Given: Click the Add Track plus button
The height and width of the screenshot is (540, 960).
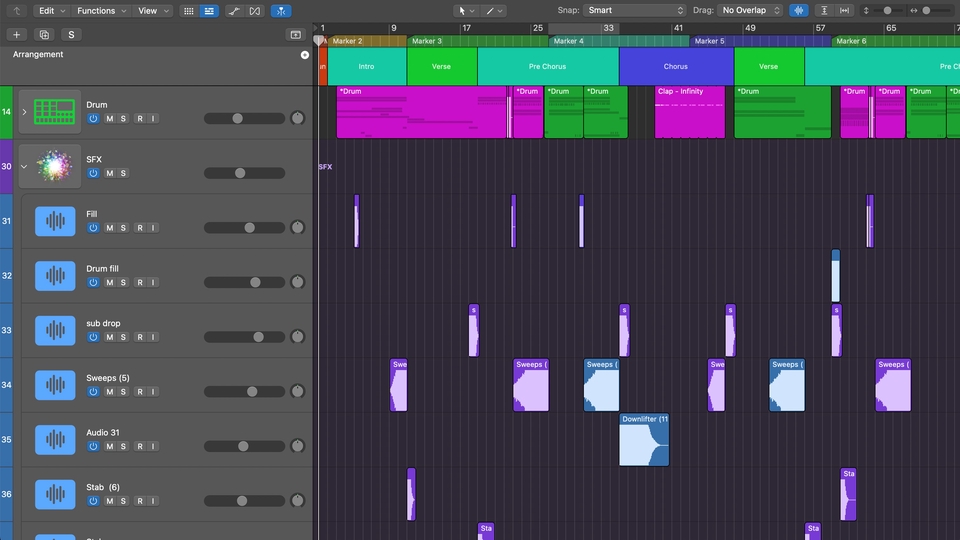Looking at the screenshot, I should 16,34.
